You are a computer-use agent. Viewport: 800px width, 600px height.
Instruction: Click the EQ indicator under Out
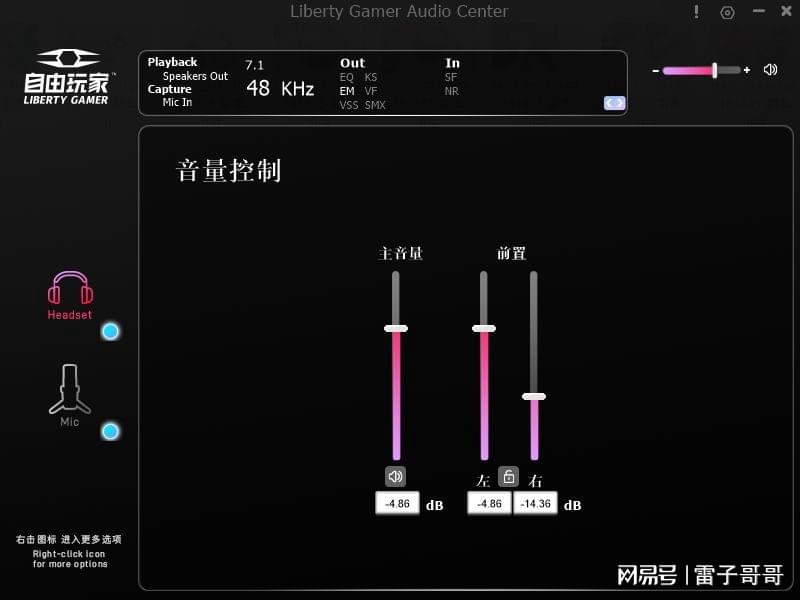[346, 78]
